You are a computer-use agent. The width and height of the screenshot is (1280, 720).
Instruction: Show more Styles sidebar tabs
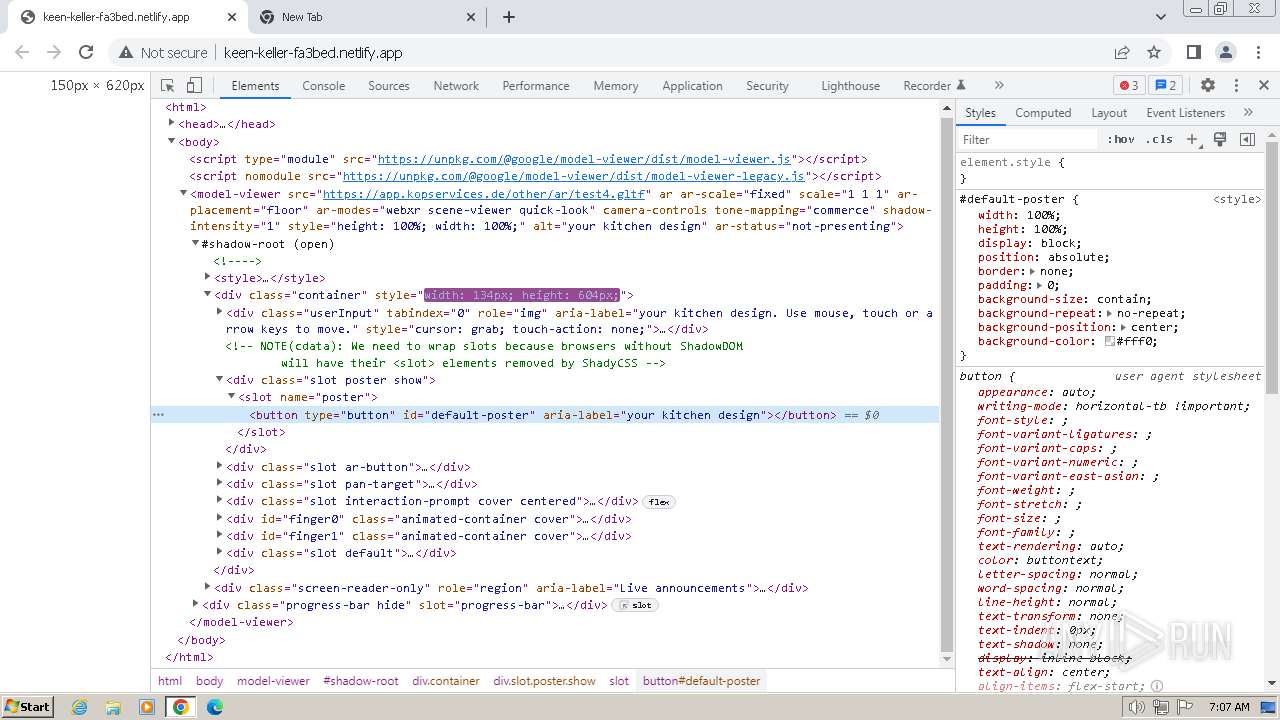pos(1248,113)
